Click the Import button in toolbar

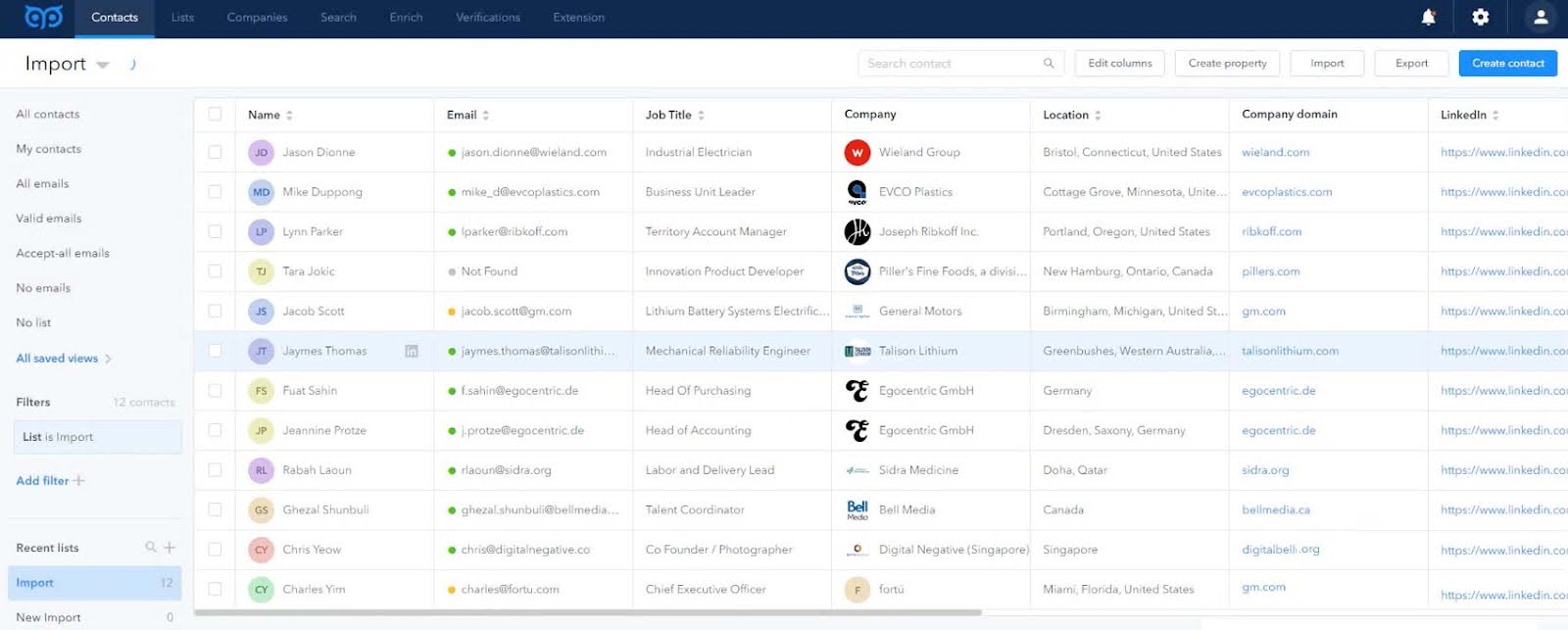(1327, 64)
